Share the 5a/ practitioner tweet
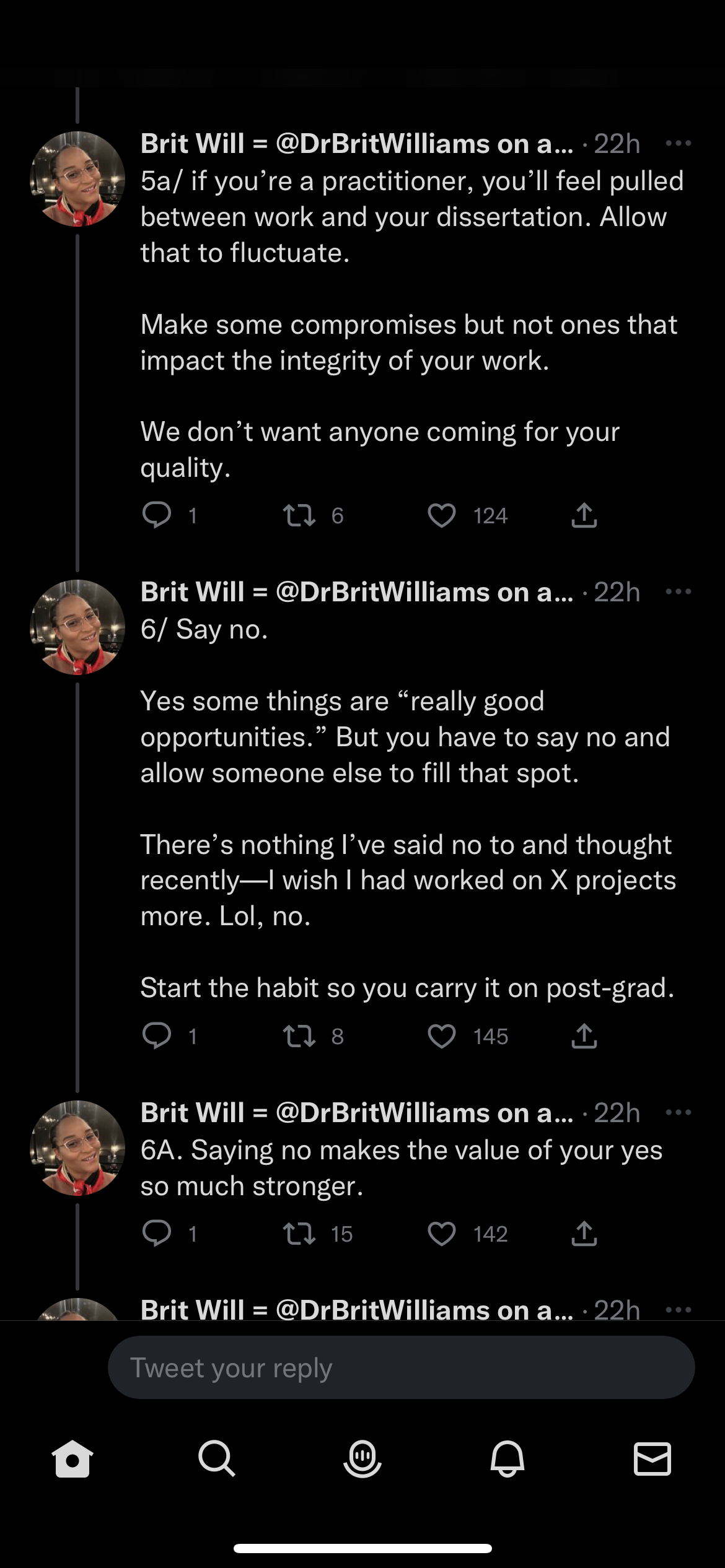 [x=584, y=515]
